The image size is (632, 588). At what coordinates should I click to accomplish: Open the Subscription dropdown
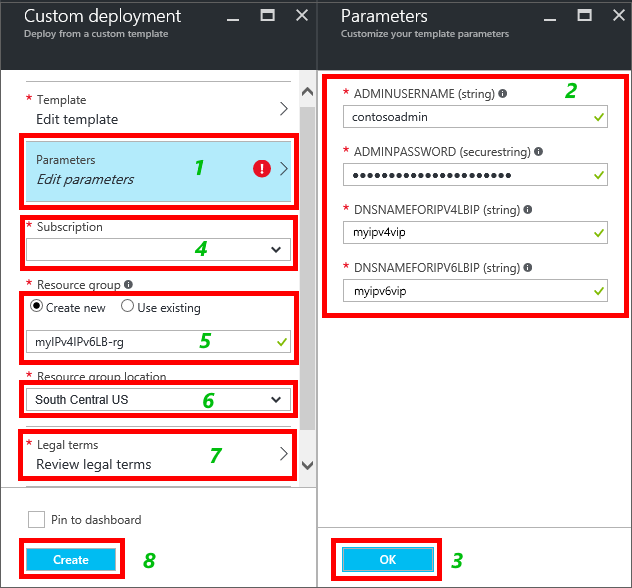click(158, 249)
